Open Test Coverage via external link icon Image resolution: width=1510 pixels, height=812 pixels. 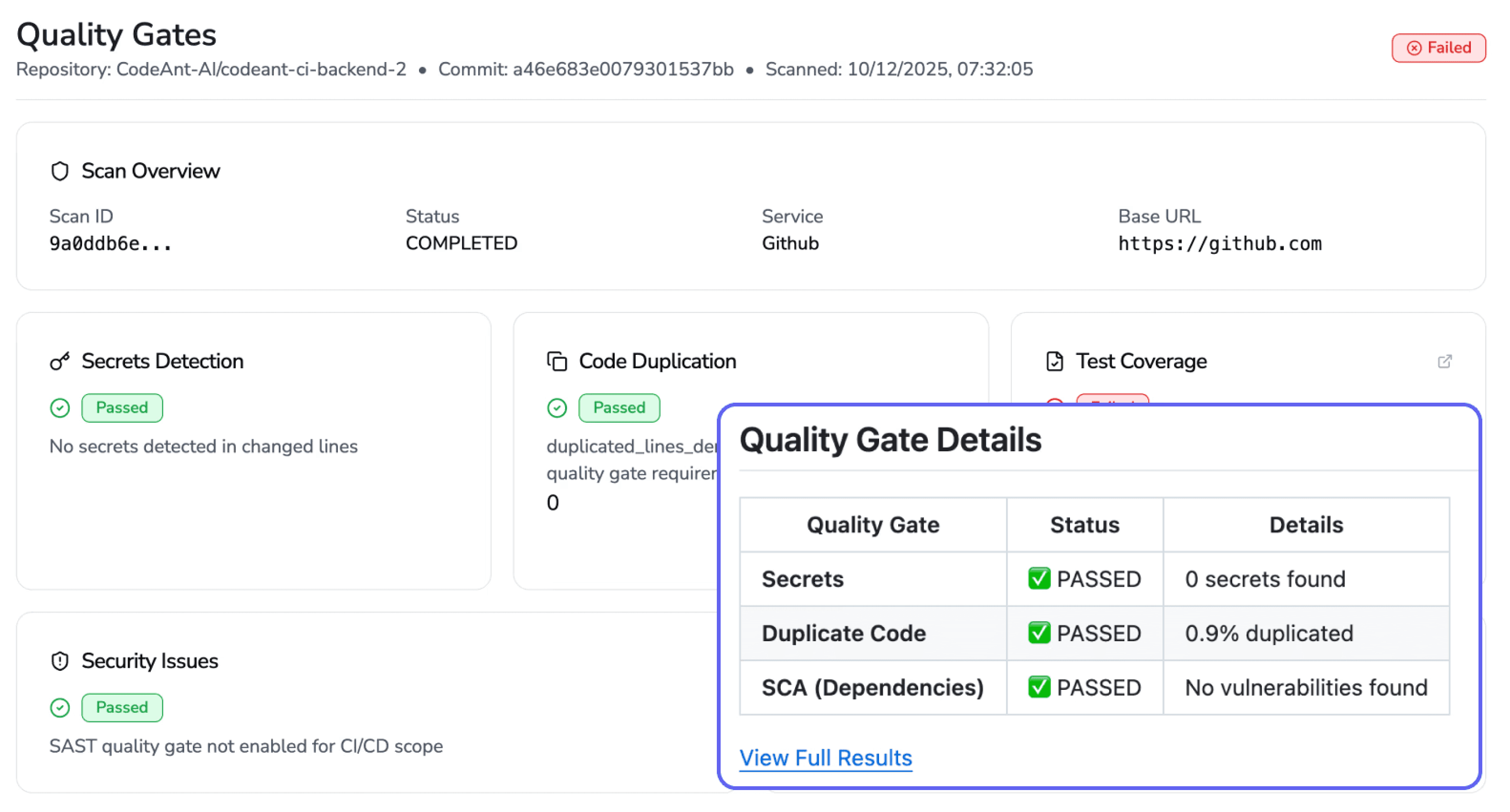(x=1445, y=362)
